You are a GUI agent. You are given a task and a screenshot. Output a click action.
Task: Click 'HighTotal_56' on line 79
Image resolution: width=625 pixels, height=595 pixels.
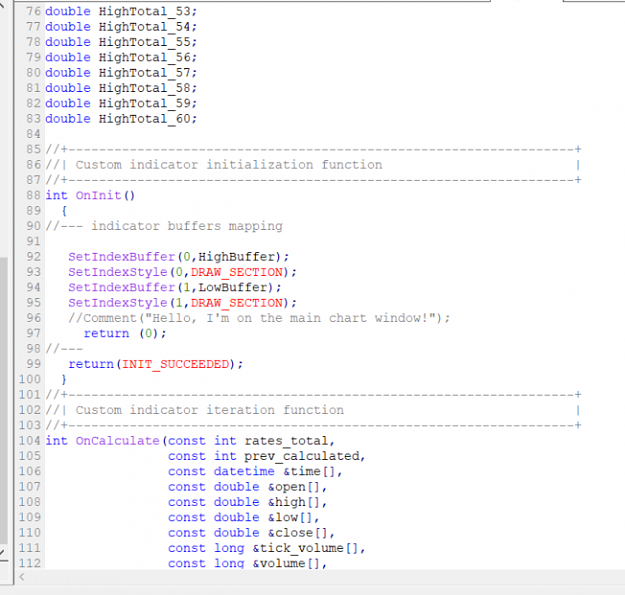pos(145,57)
